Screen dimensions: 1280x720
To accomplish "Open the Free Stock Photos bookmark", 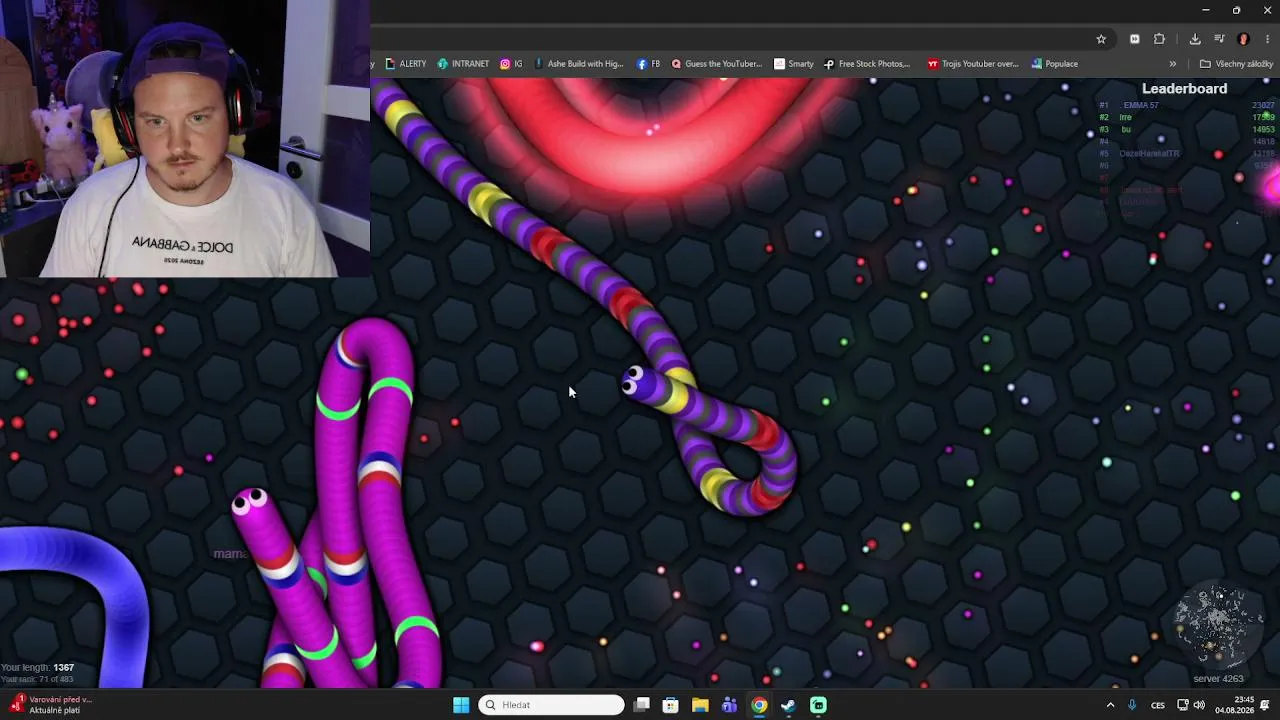I will (x=867, y=64).
